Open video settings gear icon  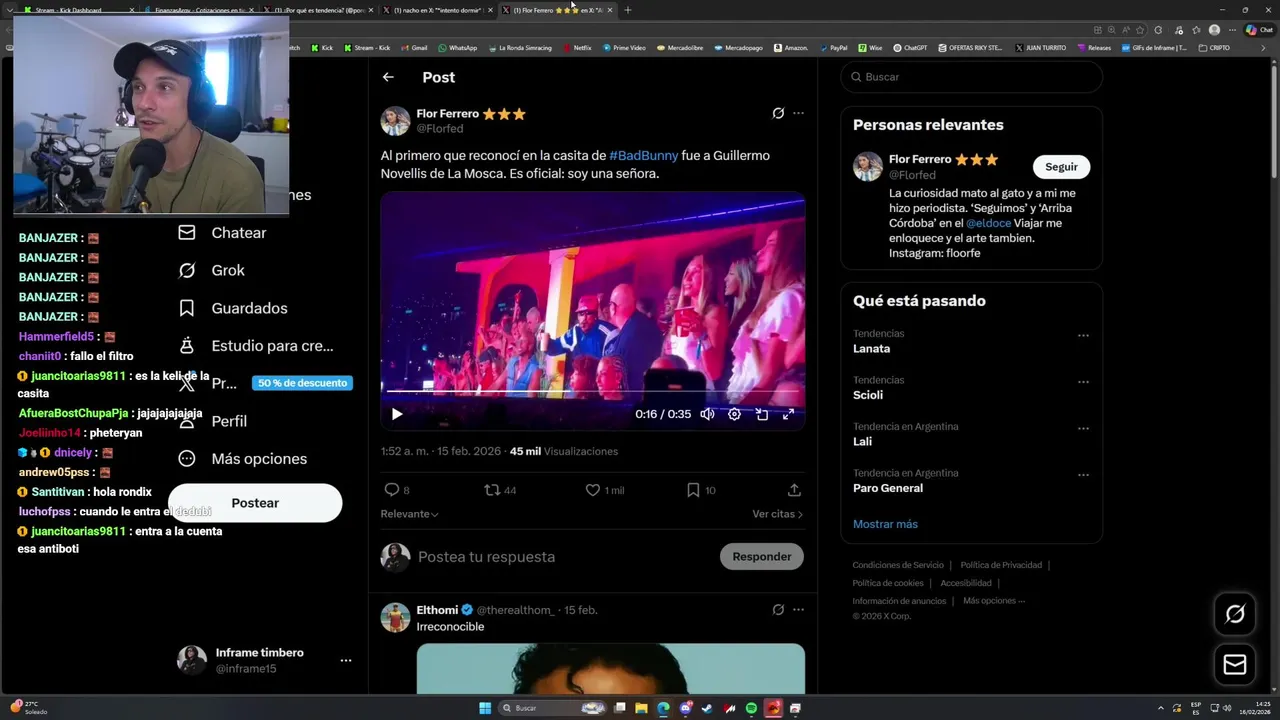[x=734, y=414]
